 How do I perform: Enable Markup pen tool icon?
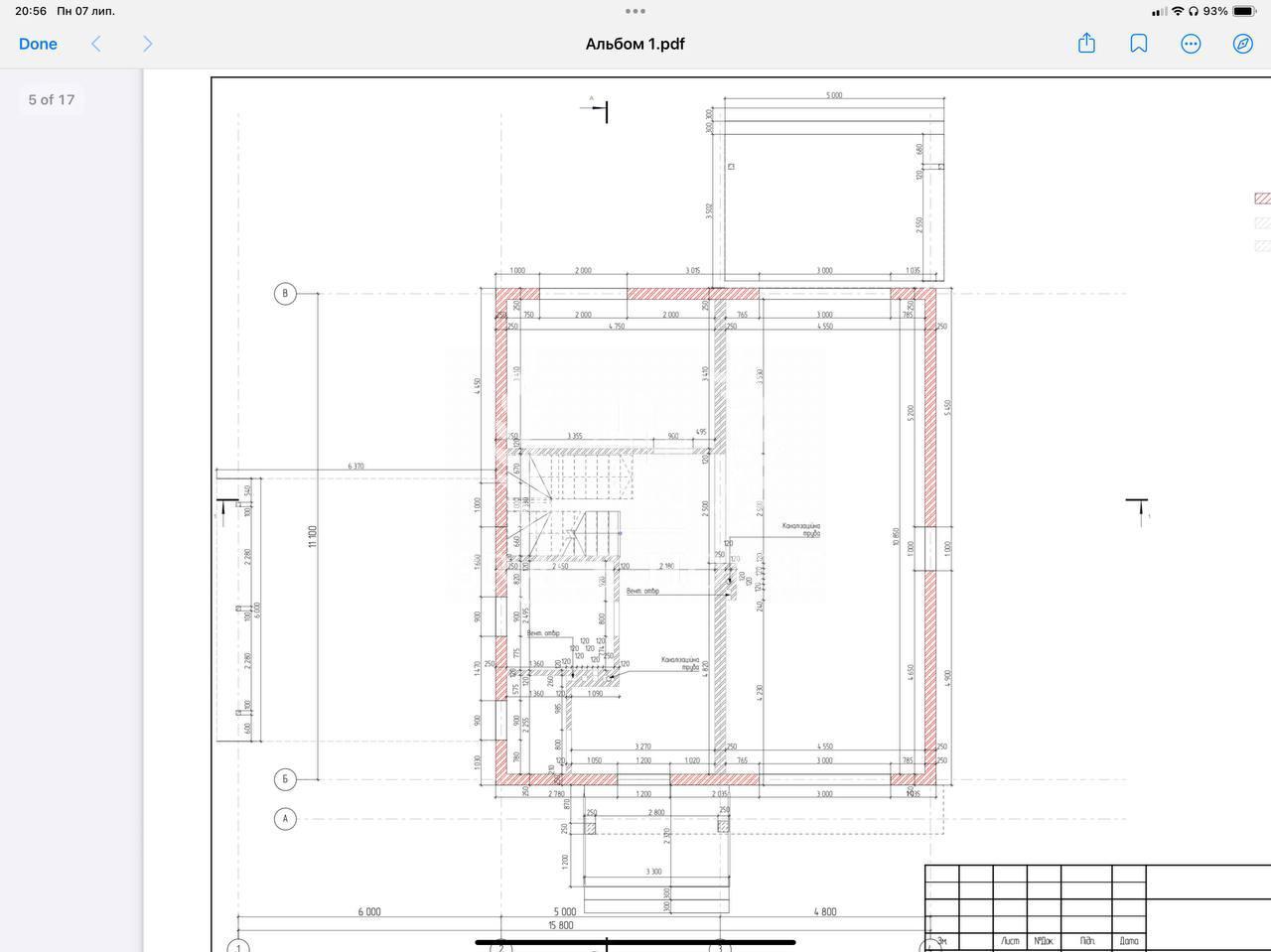[1242, 44]
